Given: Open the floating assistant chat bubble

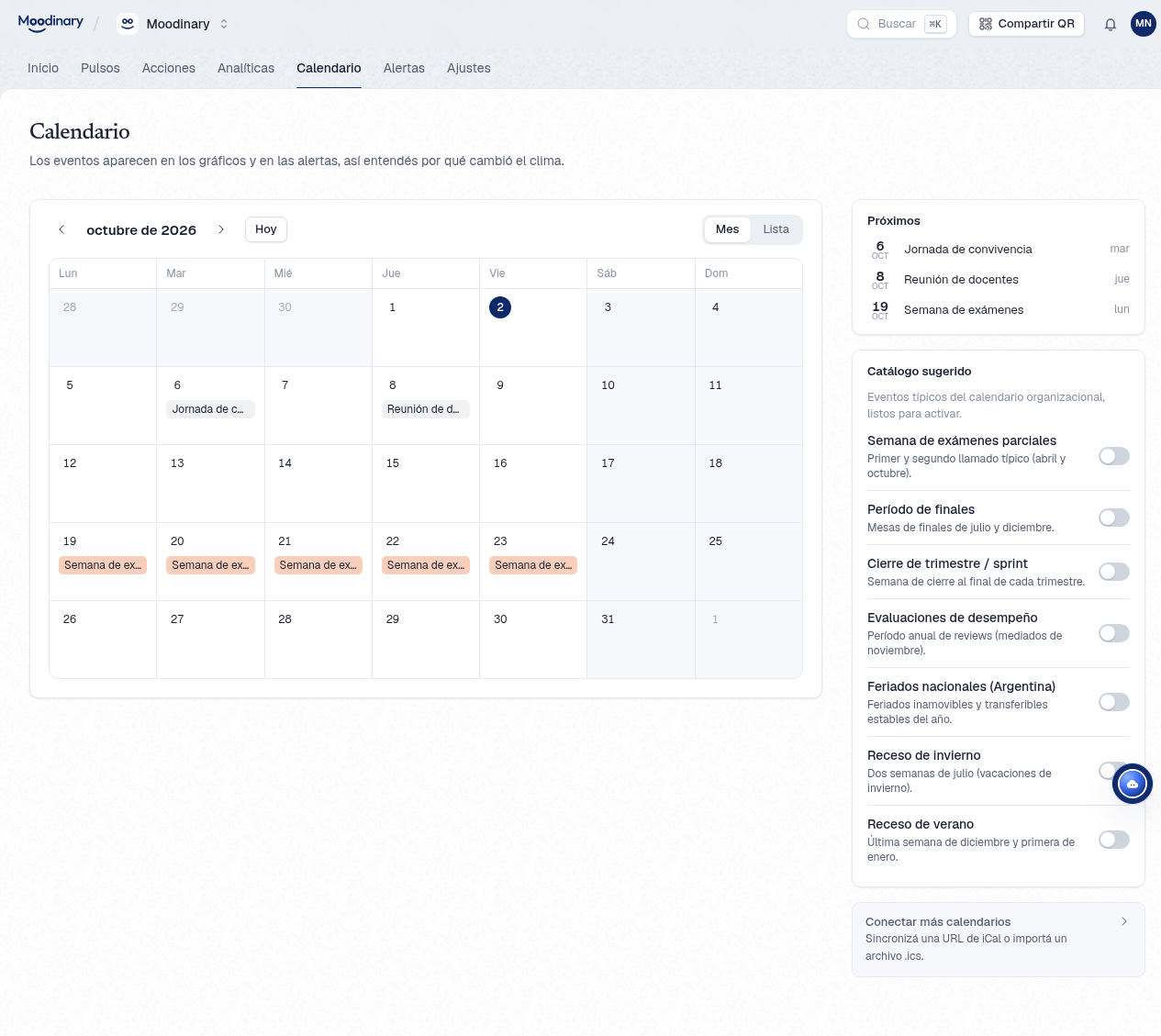Looking at the screenshot, I should [1133, 785].
